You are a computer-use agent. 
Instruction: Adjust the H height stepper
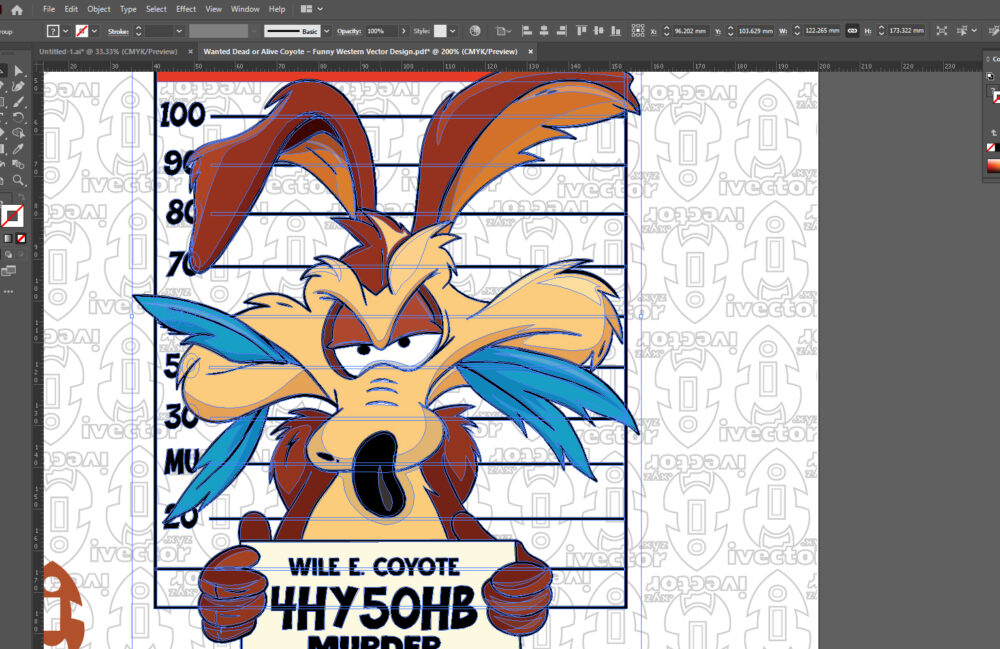point(881,31)
